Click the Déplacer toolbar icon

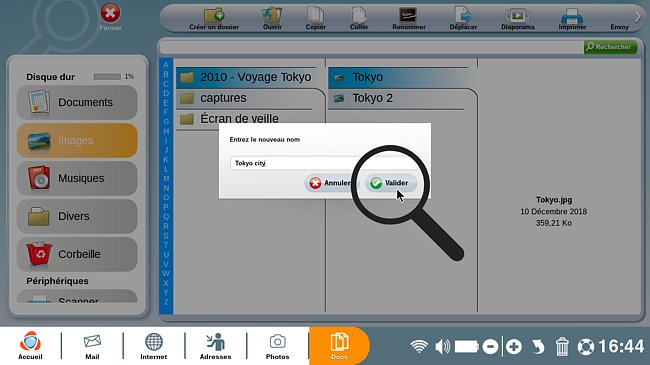point(463,18)
